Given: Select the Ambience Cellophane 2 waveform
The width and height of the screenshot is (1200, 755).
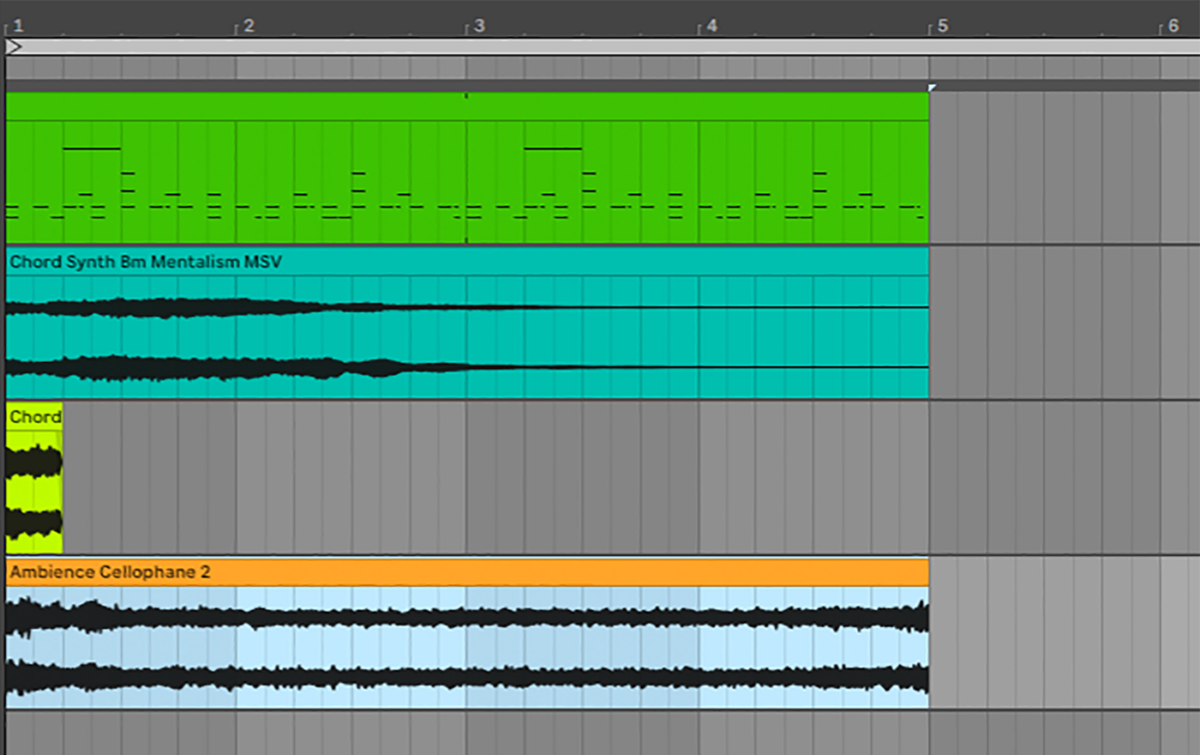Looking at the screenshot, I should coord(467,647).
